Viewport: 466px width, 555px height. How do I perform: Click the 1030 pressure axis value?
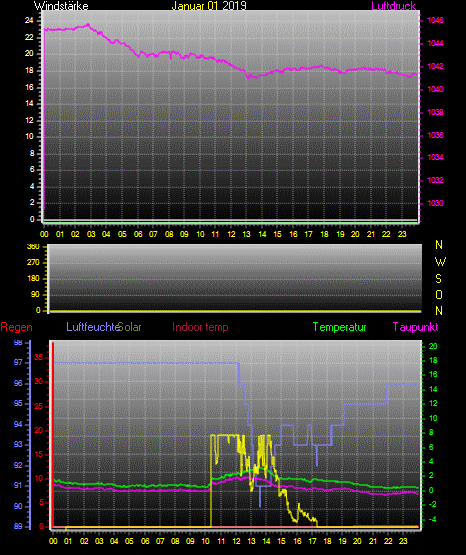tap(435, 203)
